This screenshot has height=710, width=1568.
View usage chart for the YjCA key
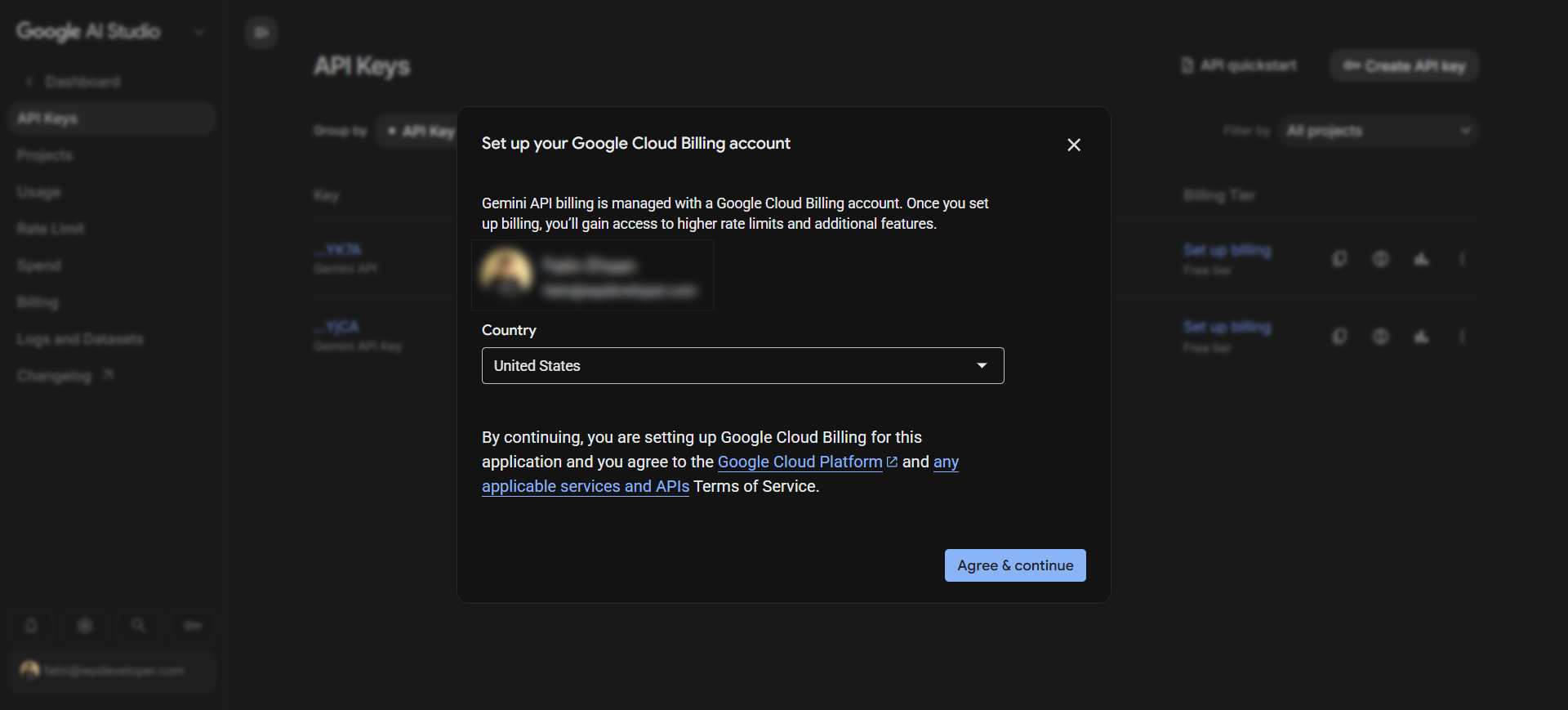1422,337
